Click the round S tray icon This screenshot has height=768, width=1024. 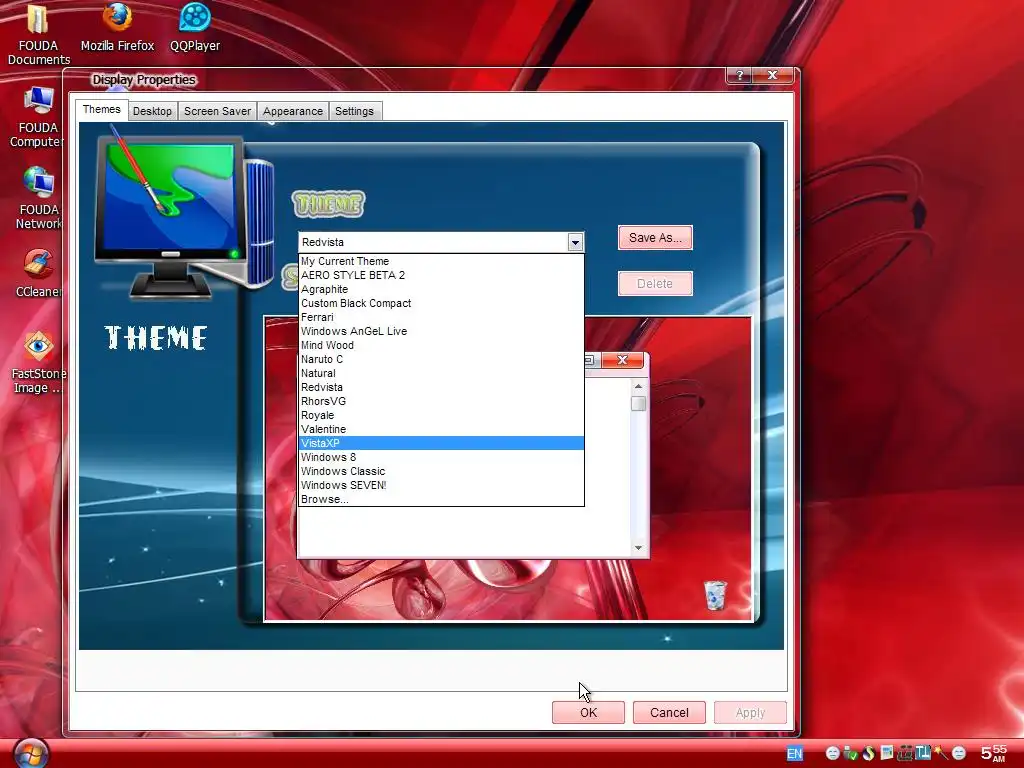click(x=869, y=753)
